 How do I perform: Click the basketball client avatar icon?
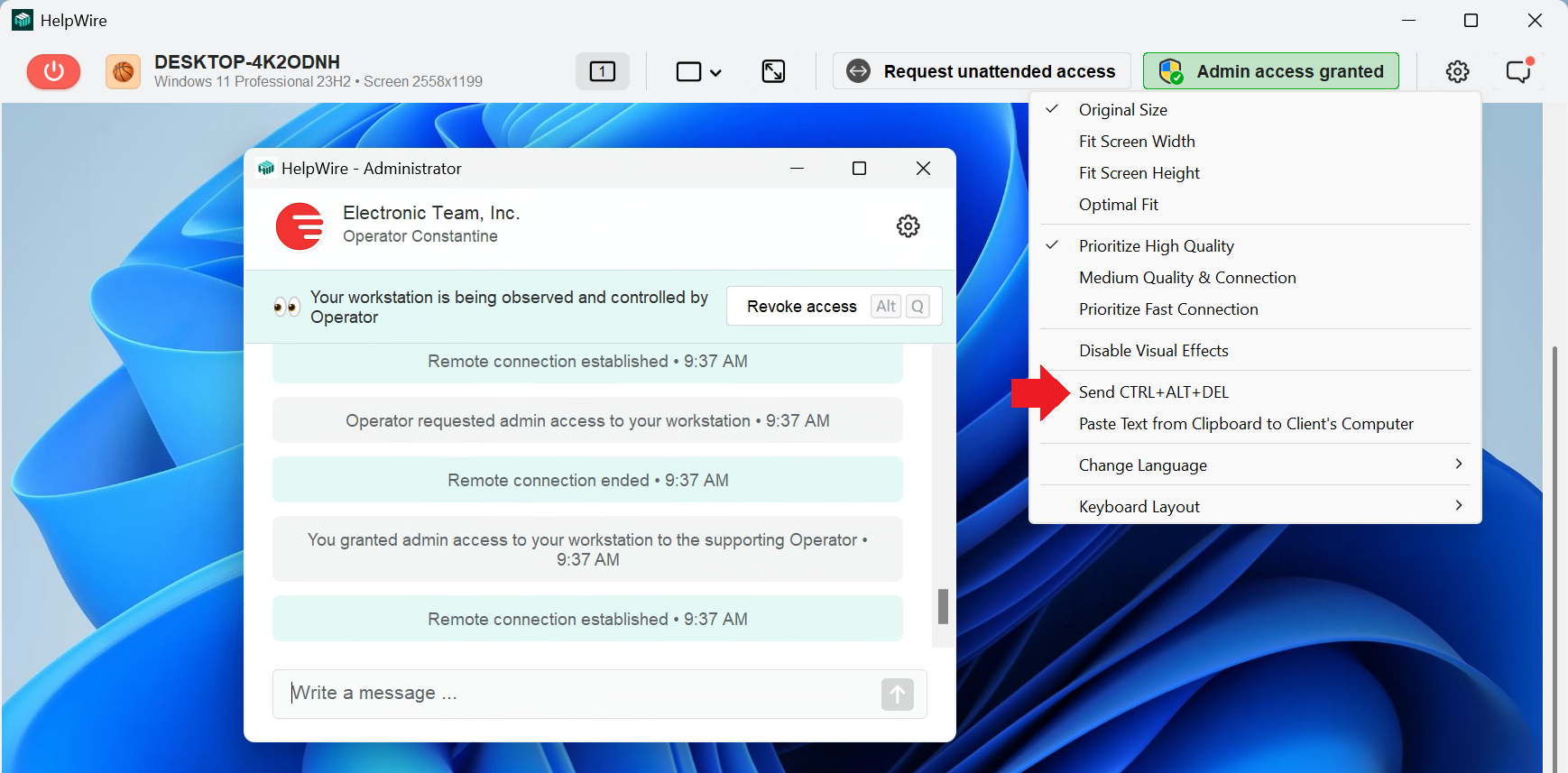coord(124,71)
